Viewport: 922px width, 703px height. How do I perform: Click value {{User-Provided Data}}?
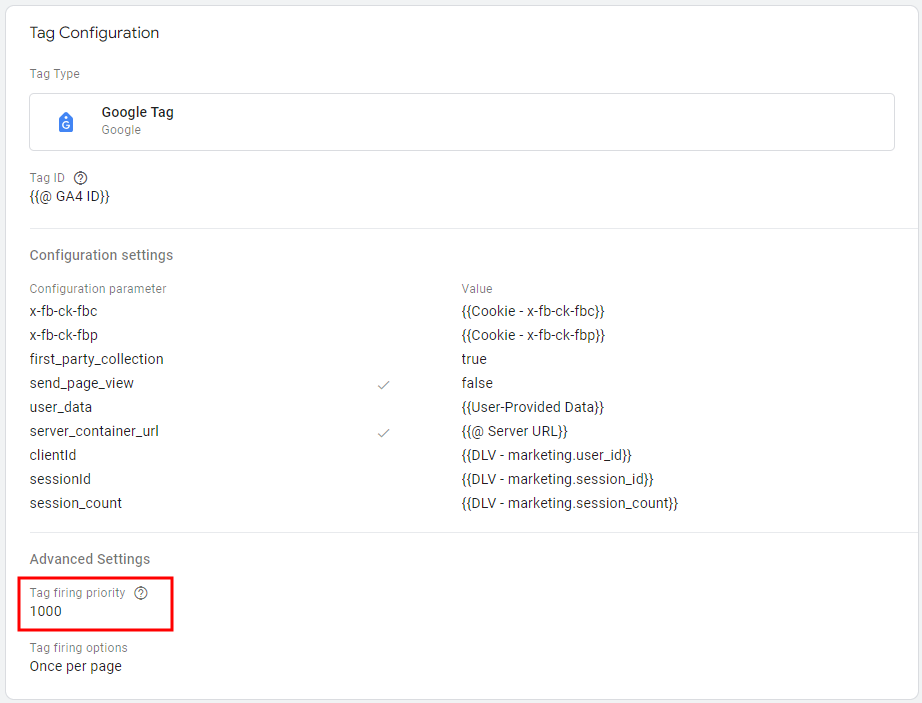click(x=533, y=407)
